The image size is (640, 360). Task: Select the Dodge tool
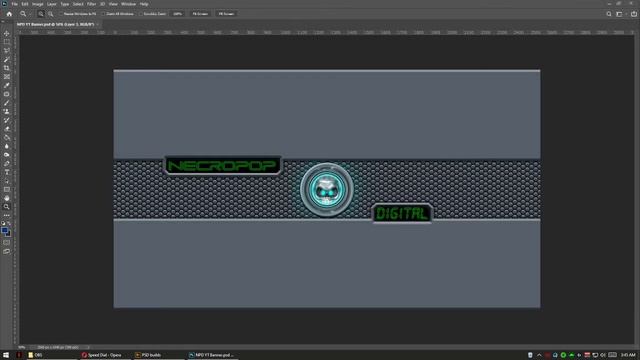(x=7, y=155)
